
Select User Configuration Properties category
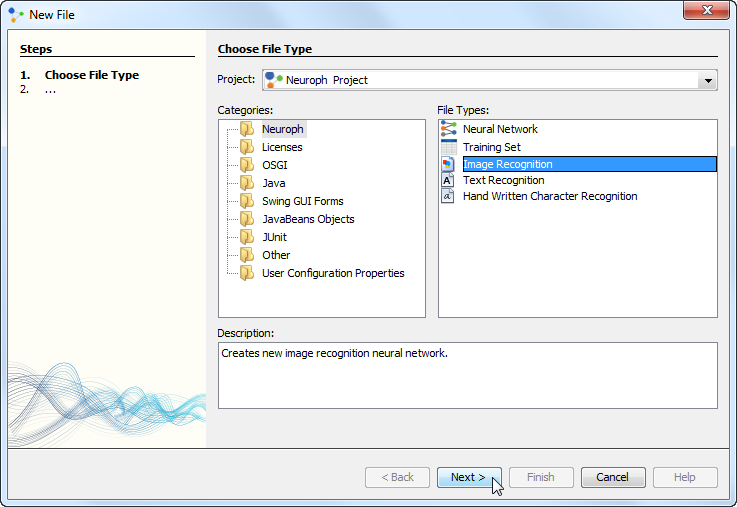pyautogui.click(x=333, y=273)
